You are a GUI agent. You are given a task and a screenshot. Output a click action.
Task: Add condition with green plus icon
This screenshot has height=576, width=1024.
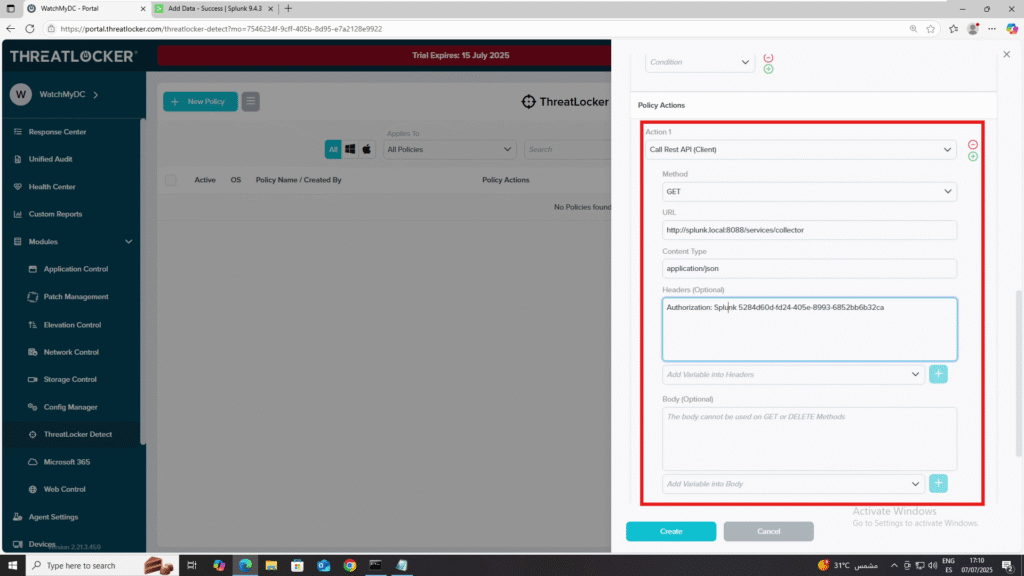point(768,69)
